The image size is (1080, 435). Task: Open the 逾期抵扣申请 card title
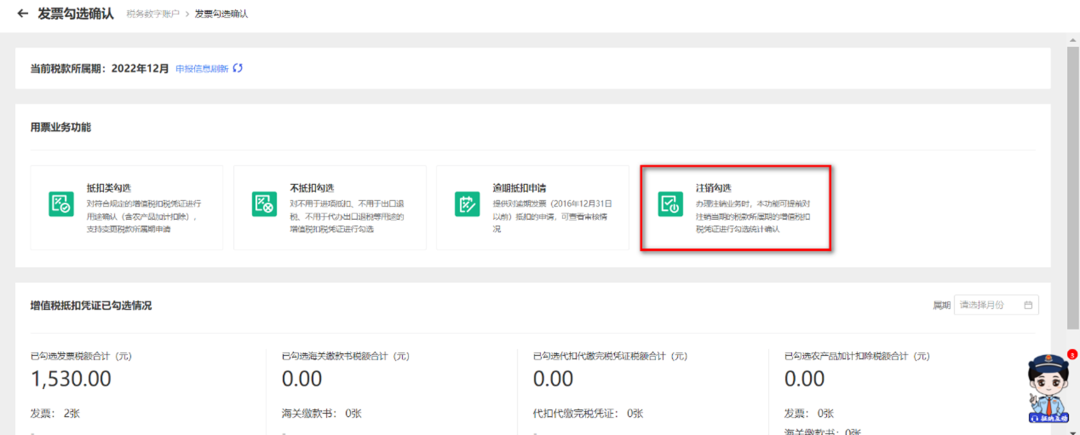517,188
